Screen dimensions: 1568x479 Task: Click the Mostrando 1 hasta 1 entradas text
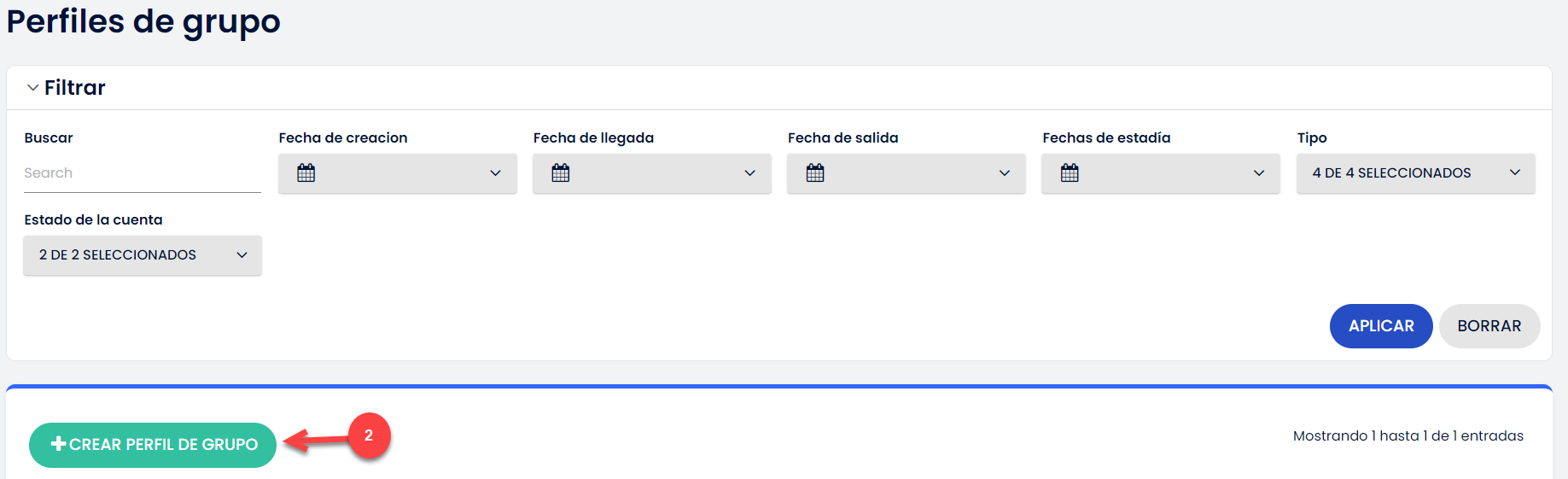tap(1408, 435)
